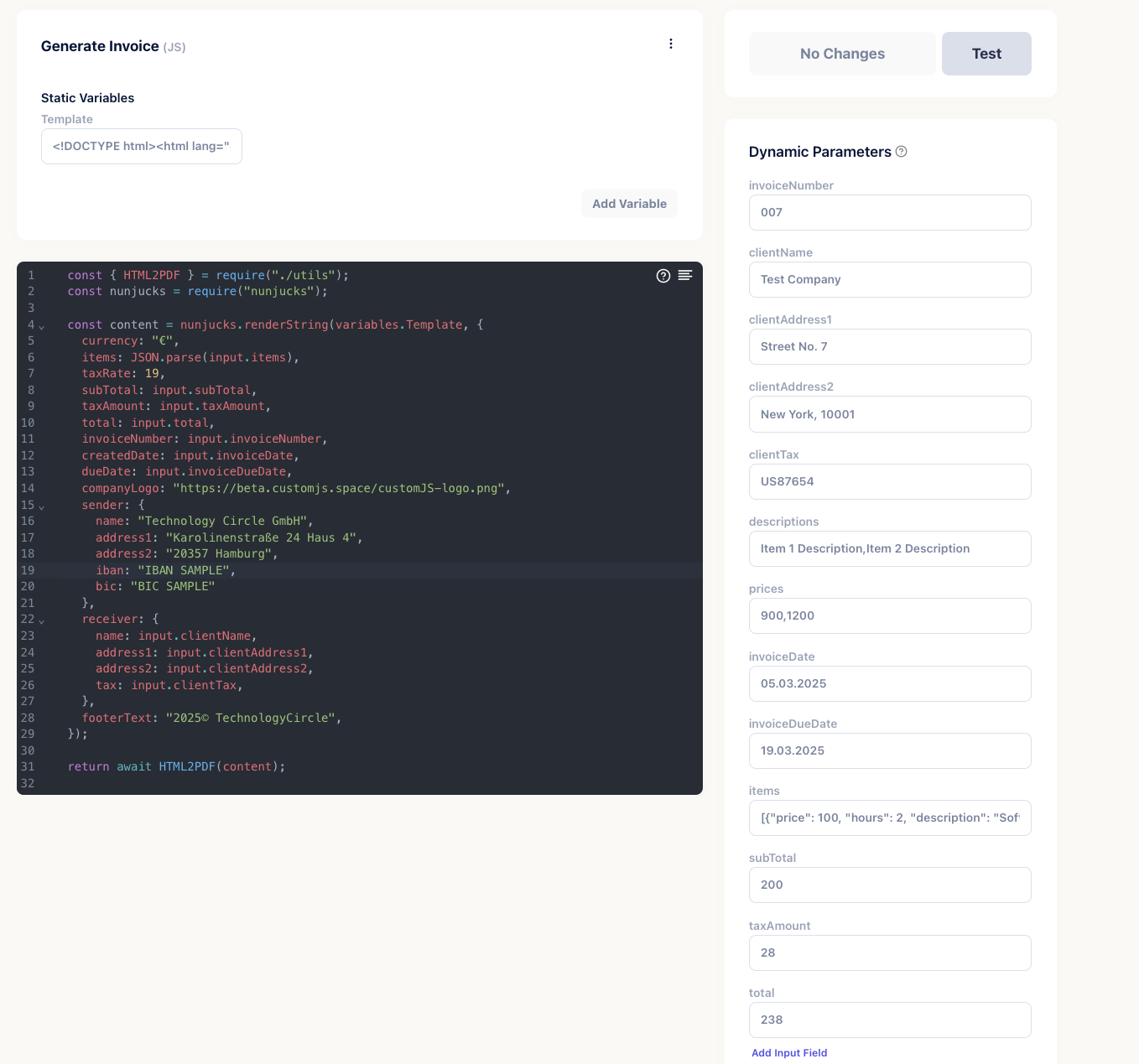
Task: Collapse the sender block fold arrow at line 15
Action: click(42, 506)
